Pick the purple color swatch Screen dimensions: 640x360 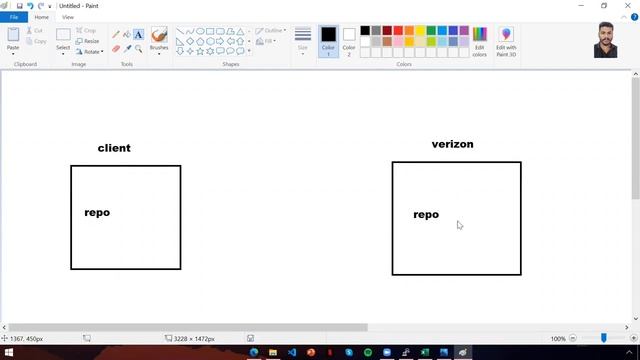click(464, 31)
